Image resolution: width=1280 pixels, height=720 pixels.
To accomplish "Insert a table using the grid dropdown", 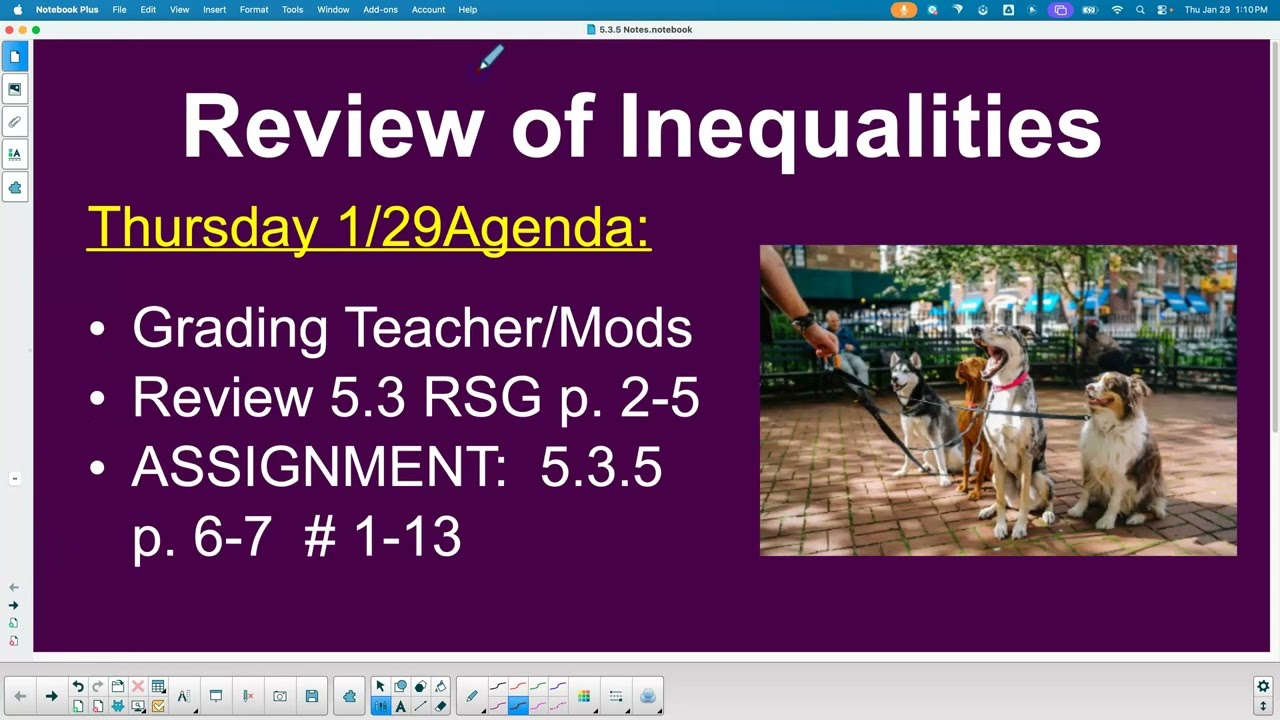I will click(x=158, y=686).
